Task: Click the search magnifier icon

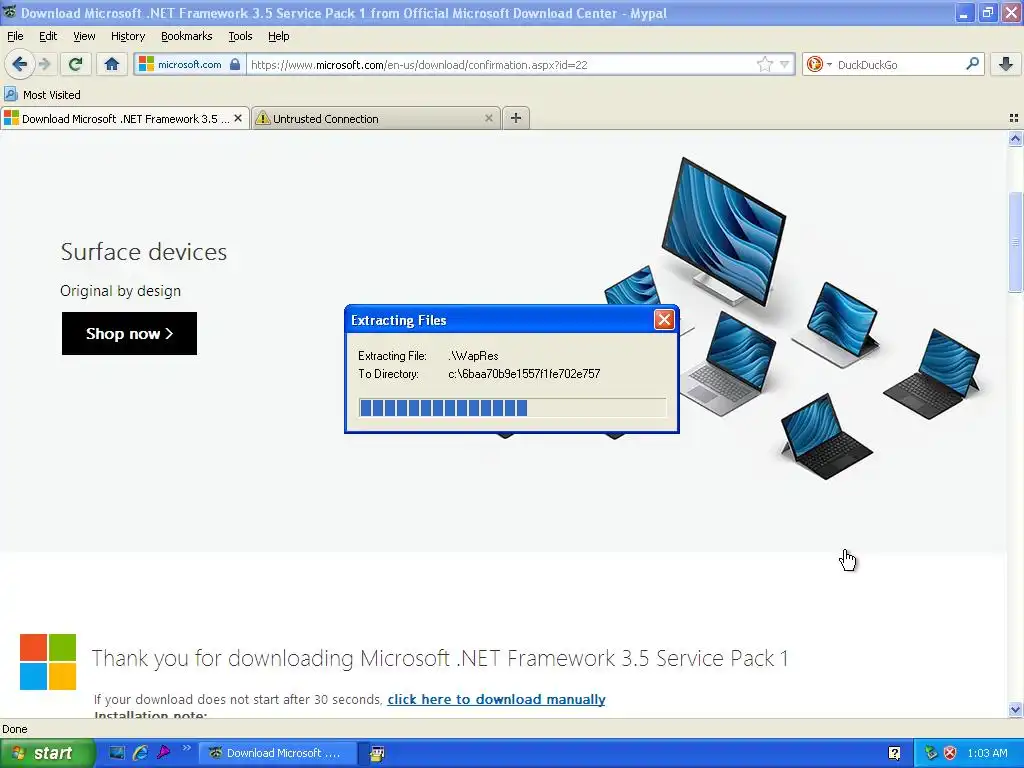Action: pyautogui.click(x=972, y=63)
